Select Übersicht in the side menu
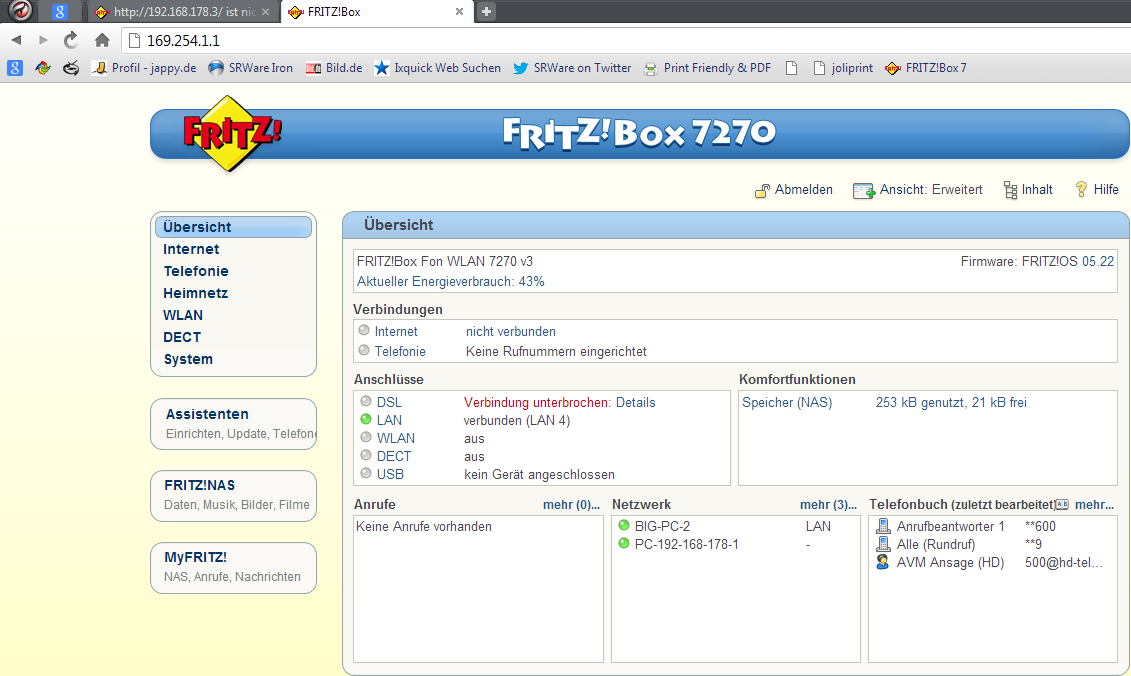Image resolution: width=1131 pixels, height=676 pixels. tap(233, 227)
